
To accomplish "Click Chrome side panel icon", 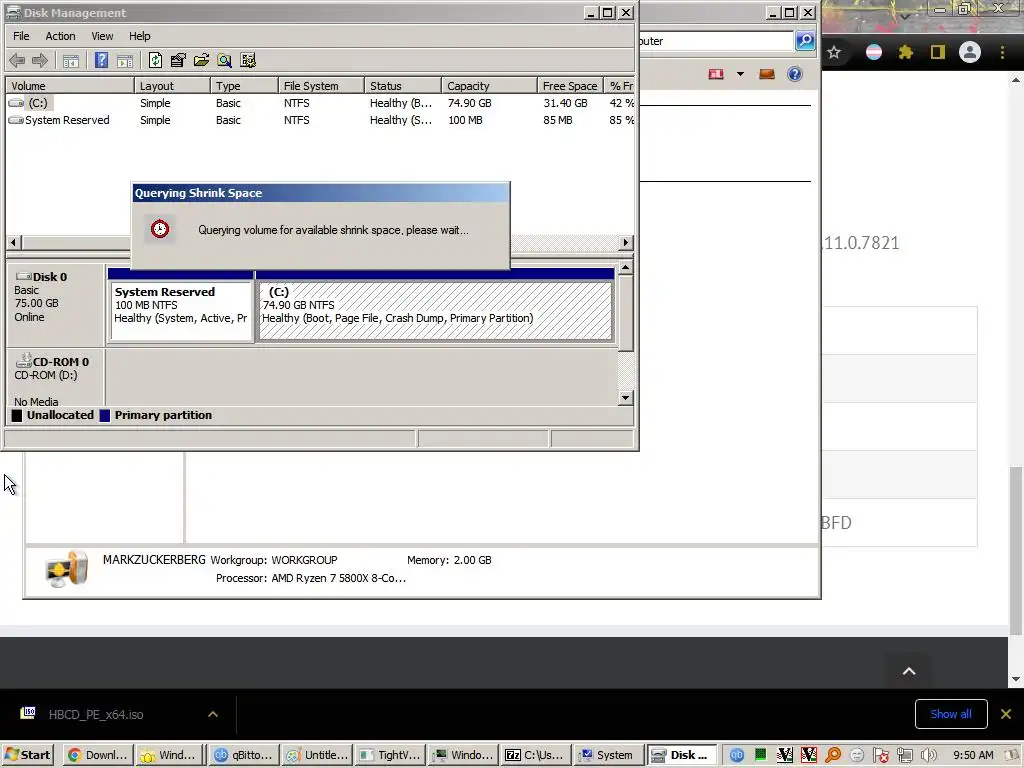I will coord(938,52).
